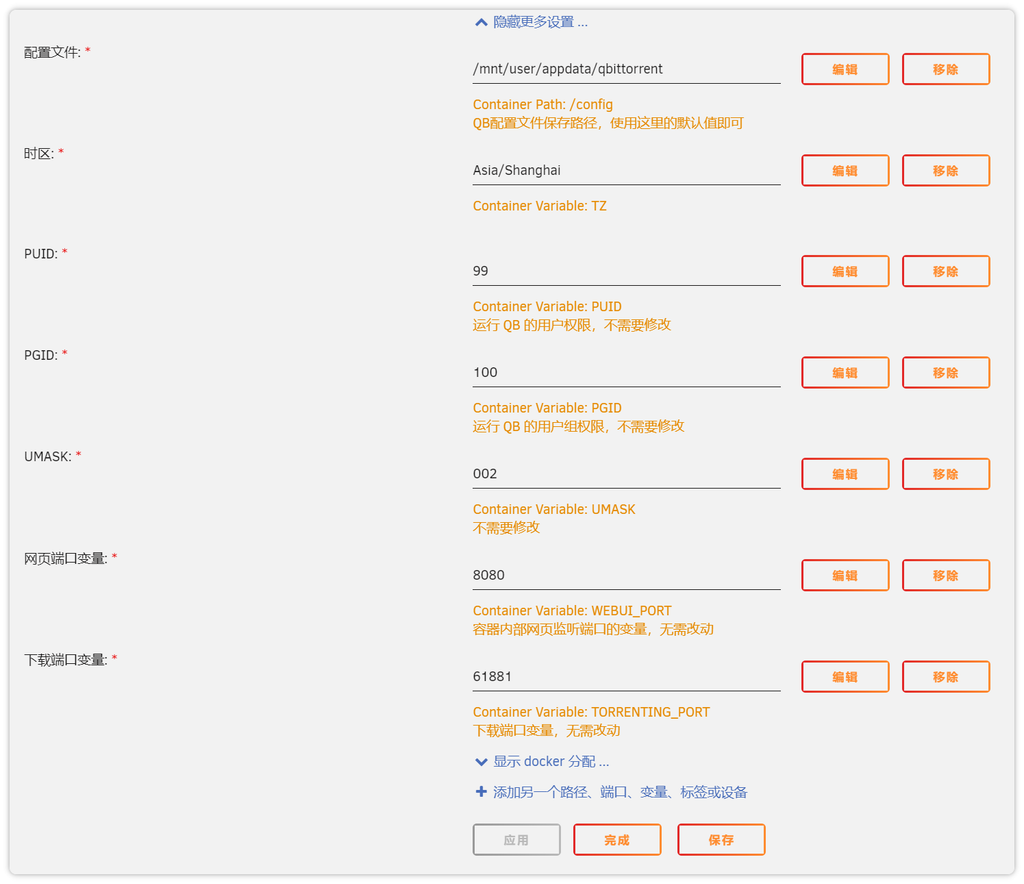
Task: Click plus icon to add another path
Action: click(x=481, y=792)
